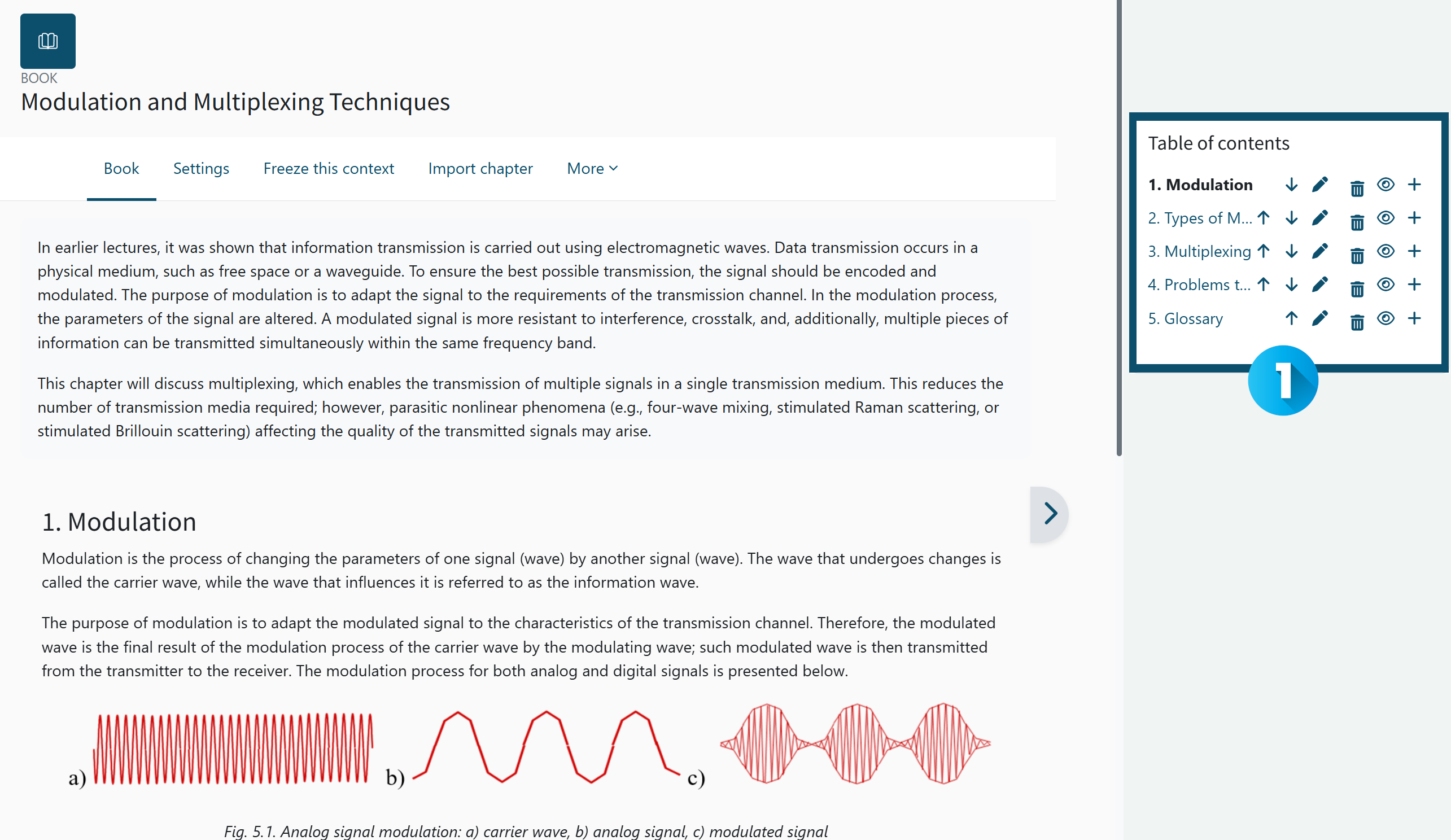Go to next chapter with arrow
1451x840 pixels.
[1050, 514]
